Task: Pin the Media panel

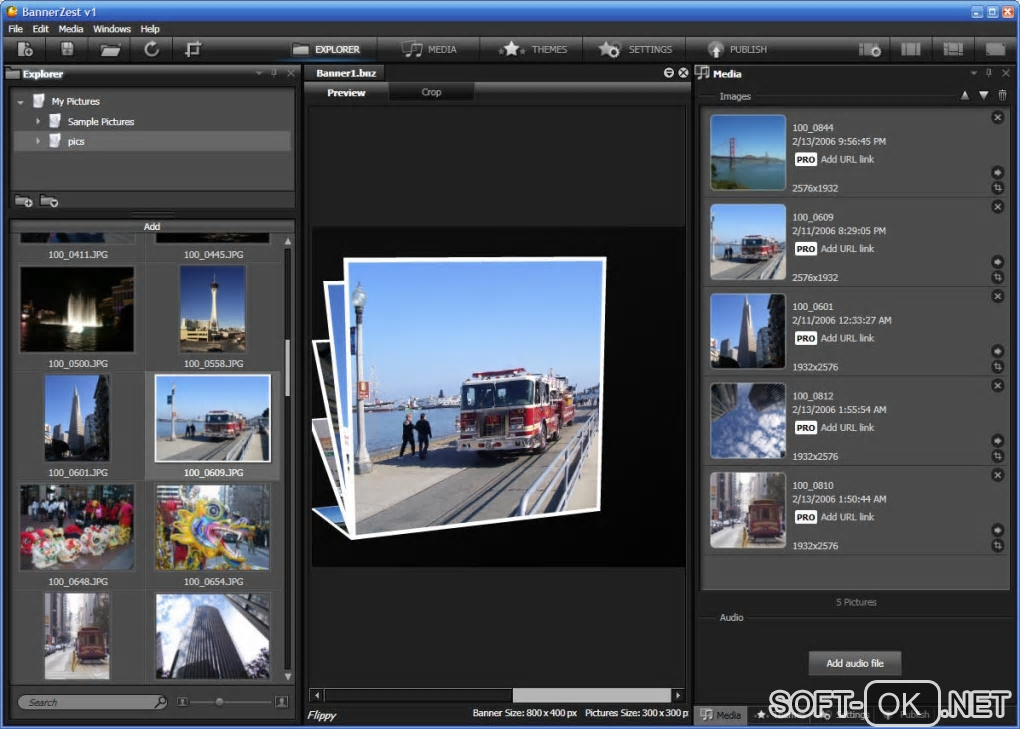Action: 989,73
